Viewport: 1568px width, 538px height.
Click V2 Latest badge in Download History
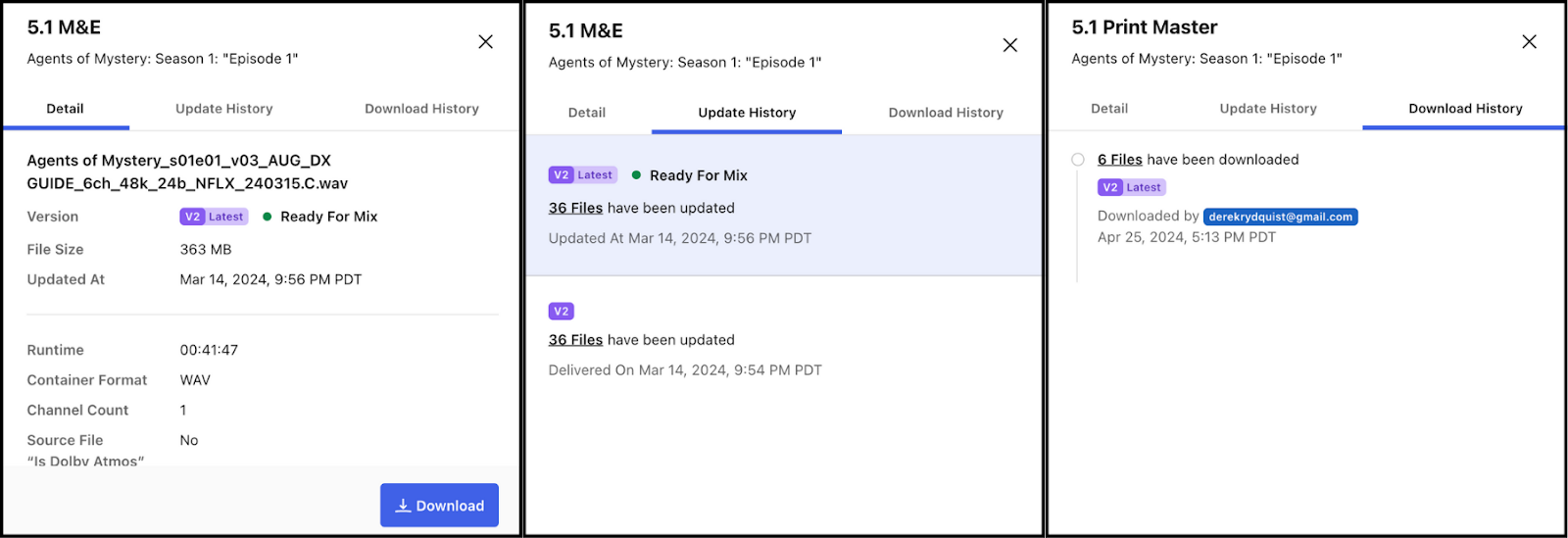click(1132, 187)
